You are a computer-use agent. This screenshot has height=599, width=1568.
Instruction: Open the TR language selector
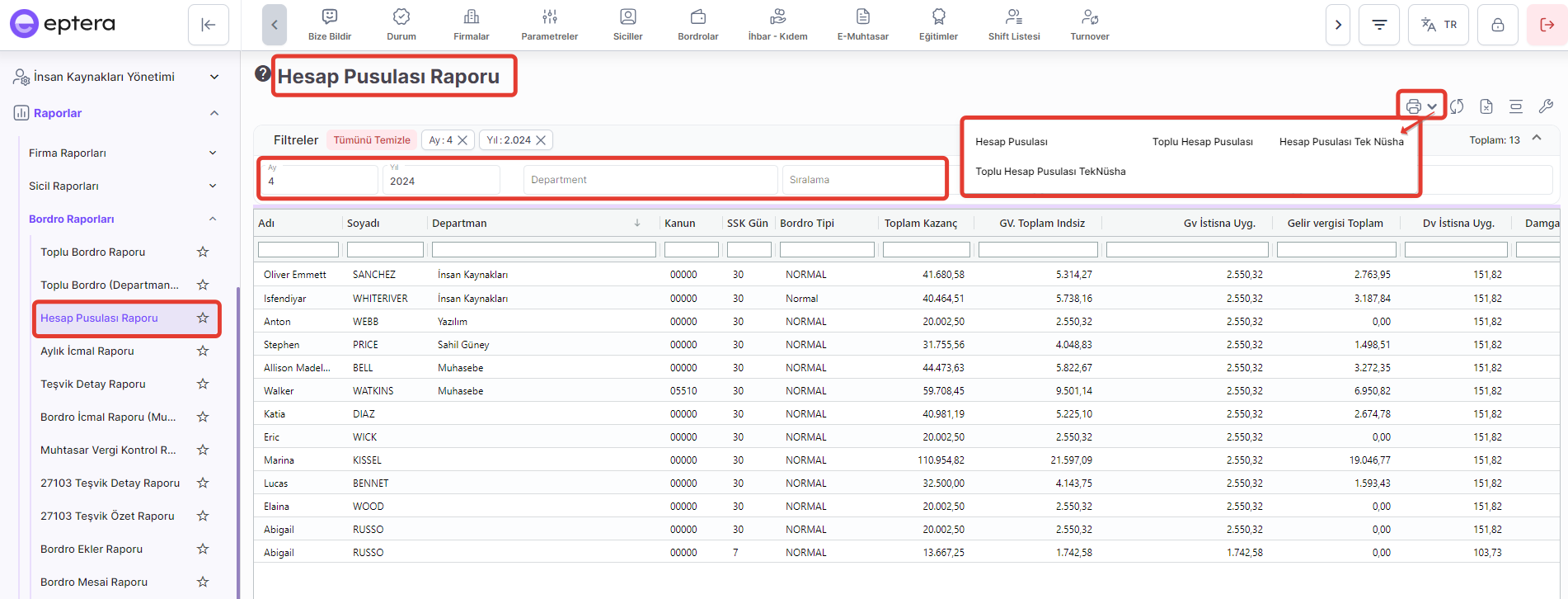pos(1439,25)
